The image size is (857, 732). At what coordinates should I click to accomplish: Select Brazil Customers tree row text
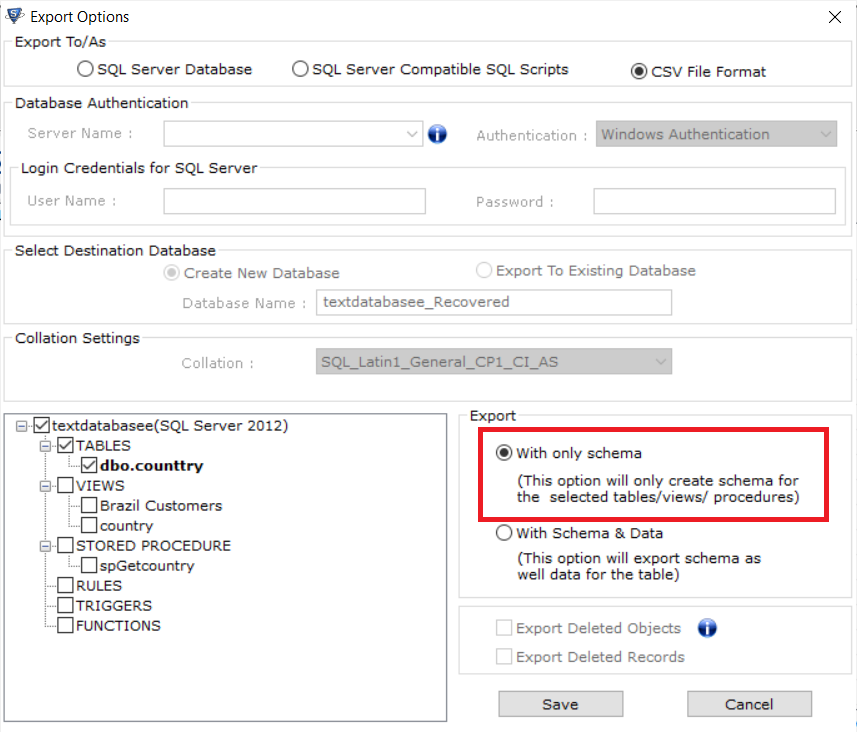[x=161, y=506]
